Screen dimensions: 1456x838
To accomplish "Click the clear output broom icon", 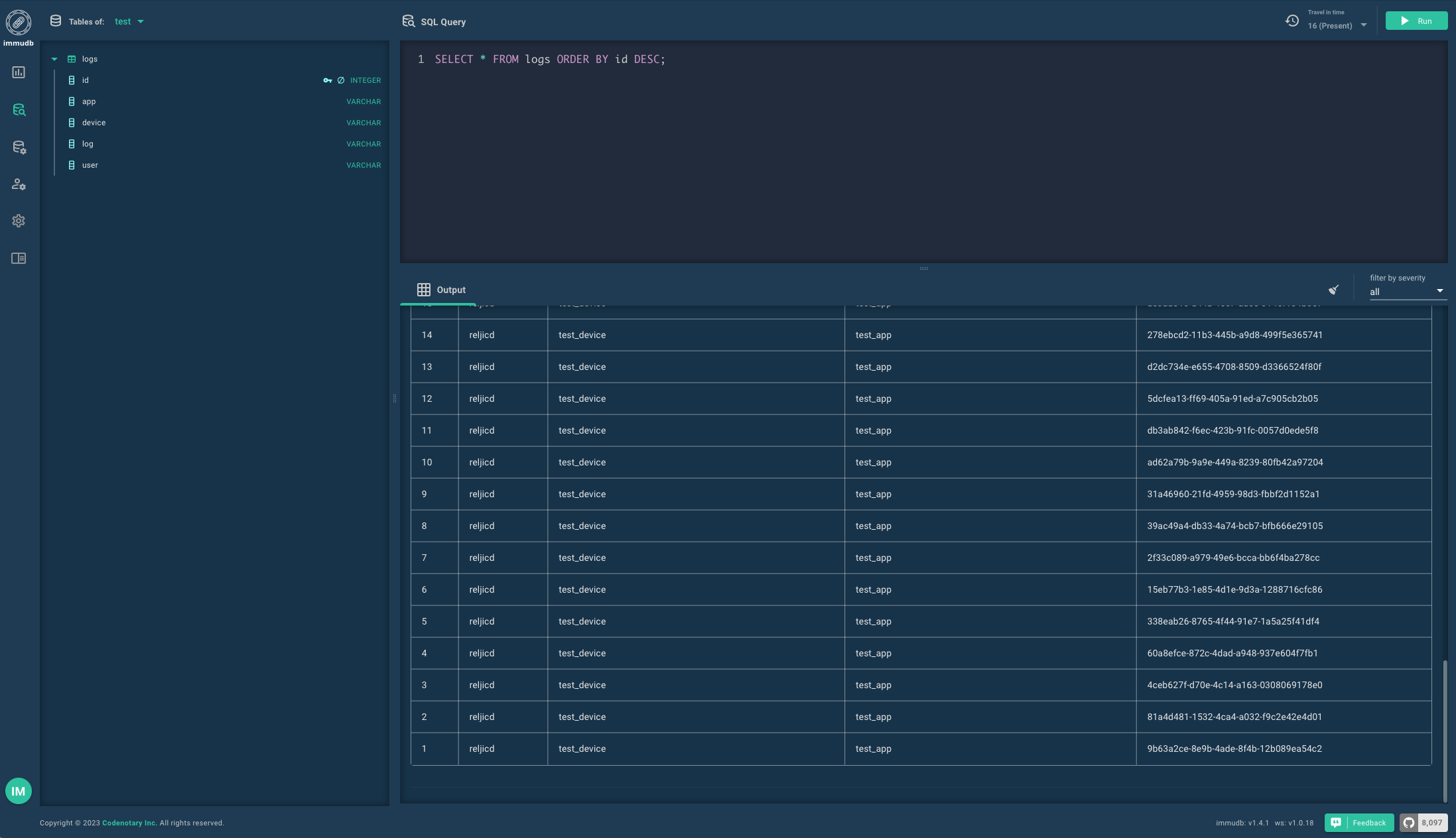I will click(x=1333, y=290).
